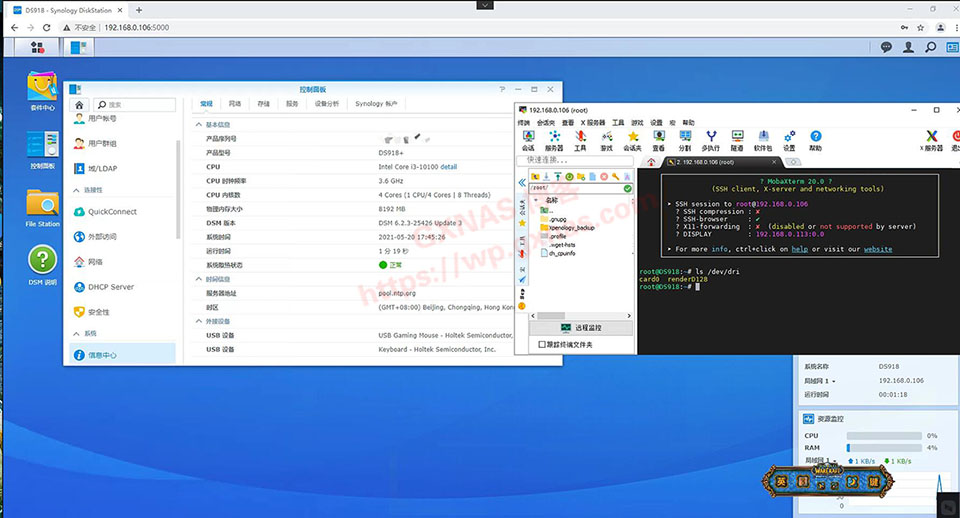960x518 pixels.
Task: Click the remote monitoring button
Action: 581,328
